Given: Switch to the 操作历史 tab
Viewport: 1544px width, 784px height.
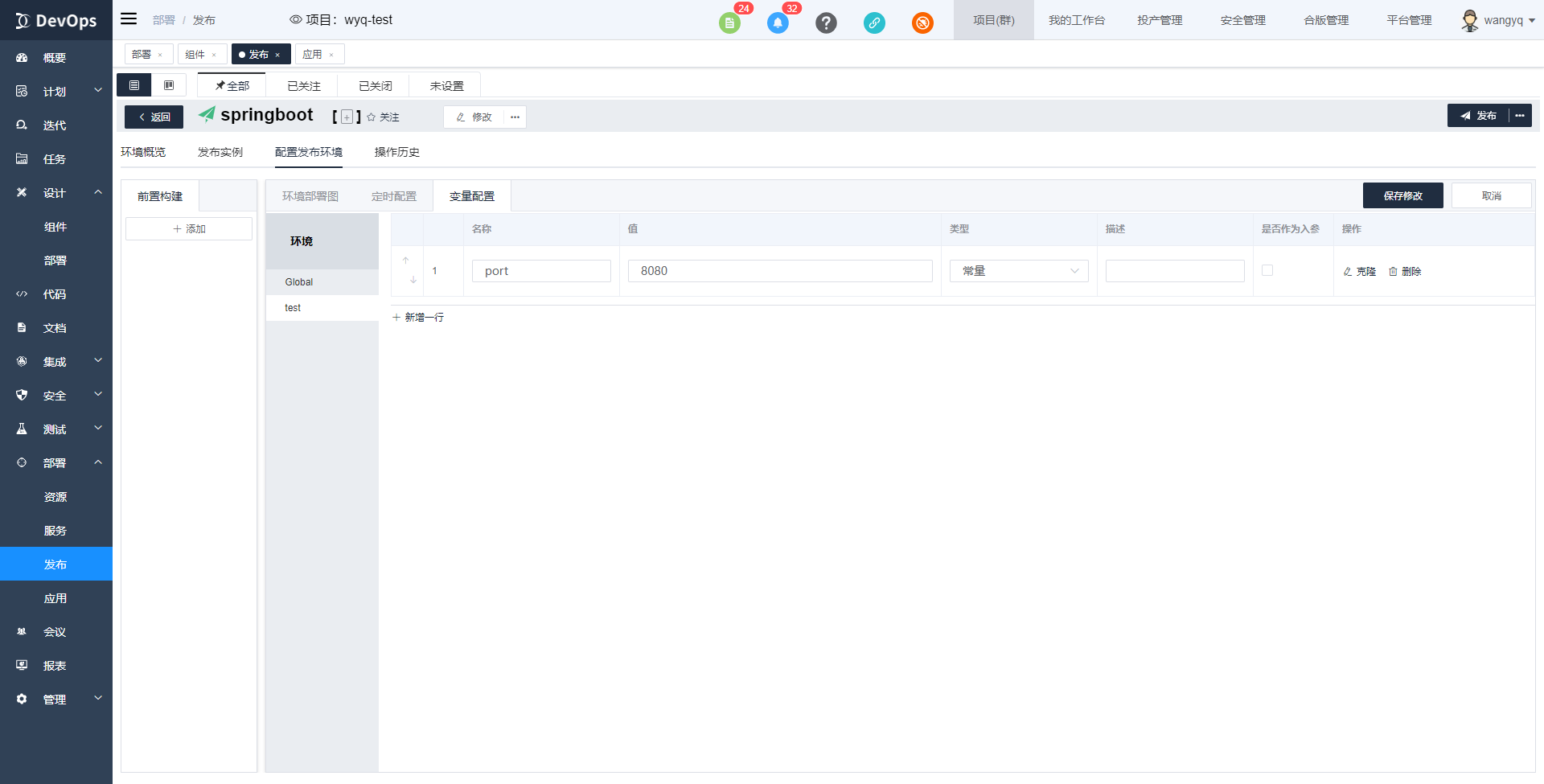Looking at the screenshot, I should [x=396, y=151].
